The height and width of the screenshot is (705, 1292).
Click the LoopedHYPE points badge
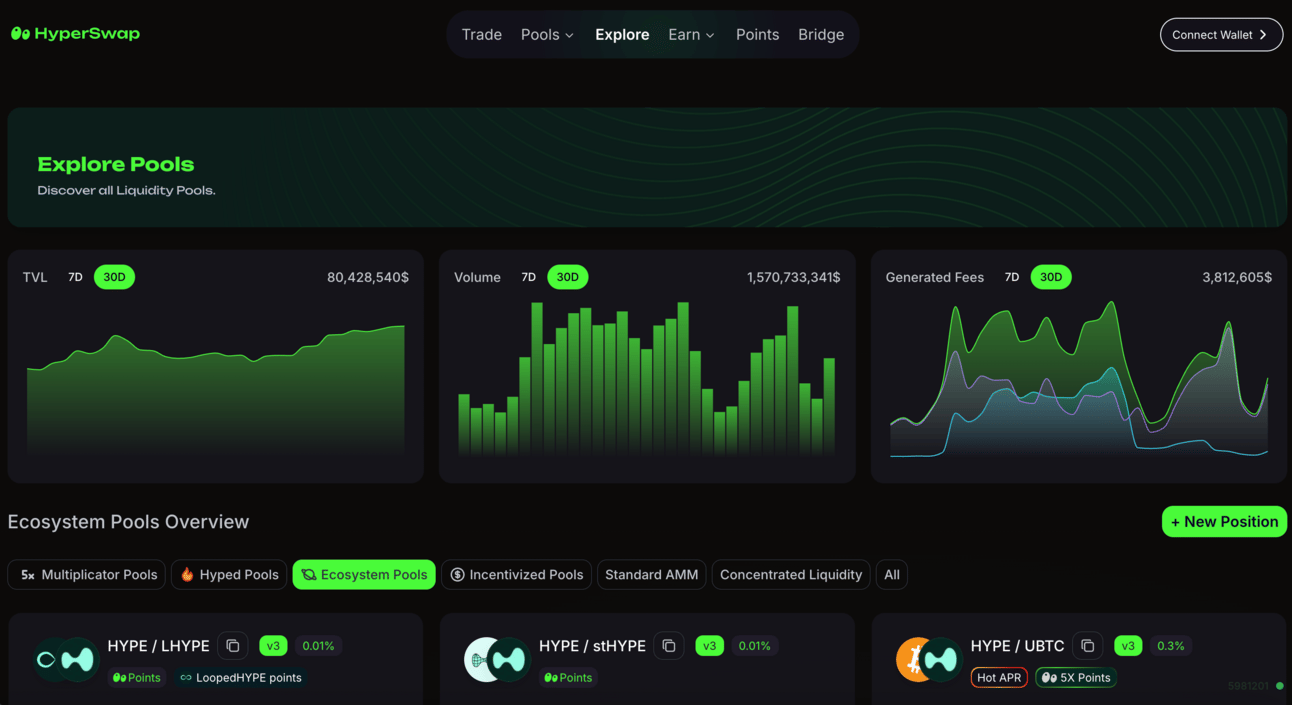241,678
